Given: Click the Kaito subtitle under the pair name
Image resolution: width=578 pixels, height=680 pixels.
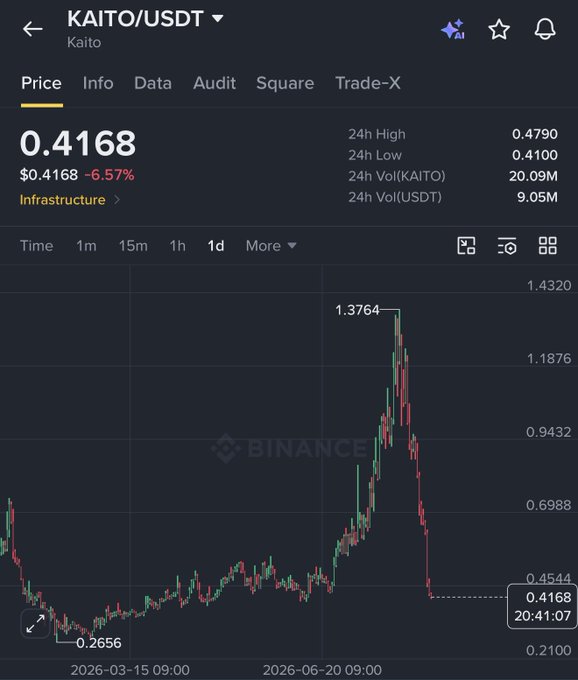Looking at the screenshot, I should pyautogui.click(x=84, y=42).
